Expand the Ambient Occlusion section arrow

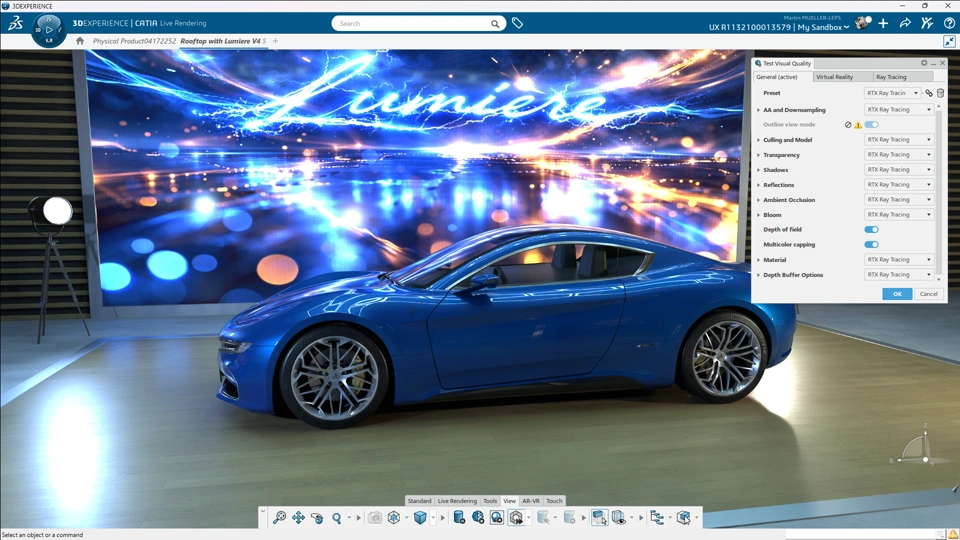click(759, 200)
